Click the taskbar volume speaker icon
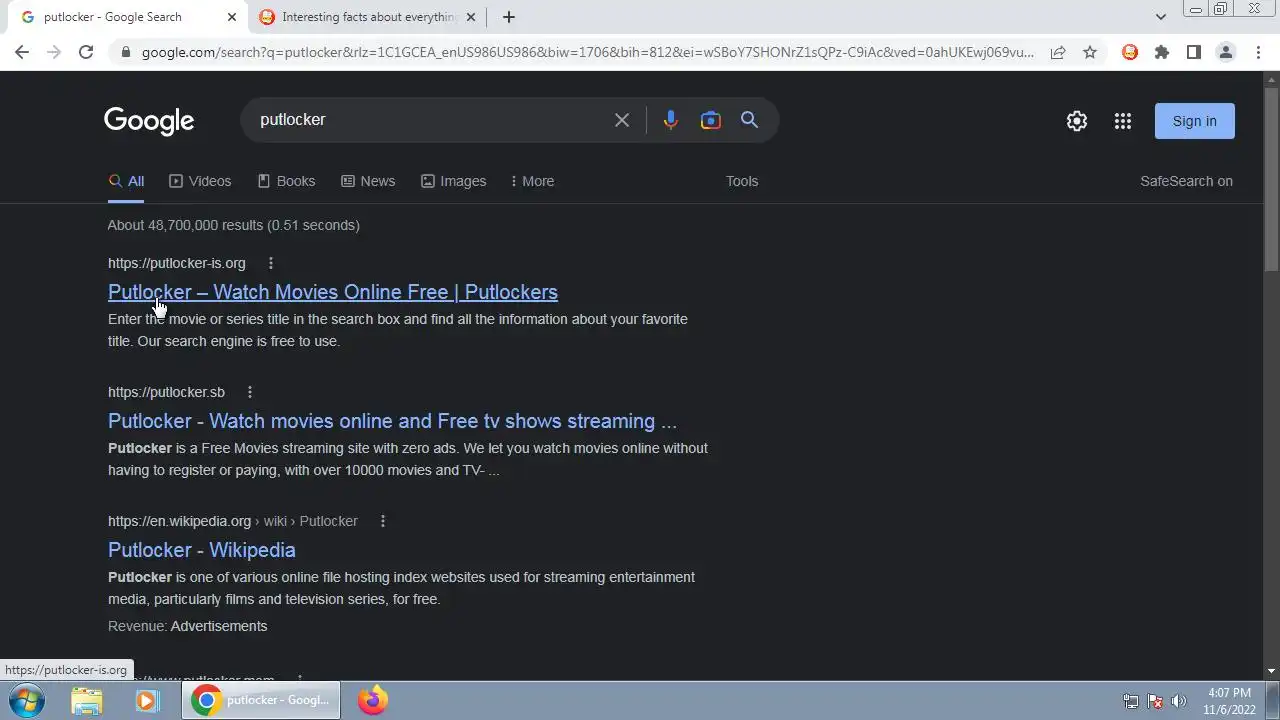The image size is (1280, 720). pos(1179,701)
